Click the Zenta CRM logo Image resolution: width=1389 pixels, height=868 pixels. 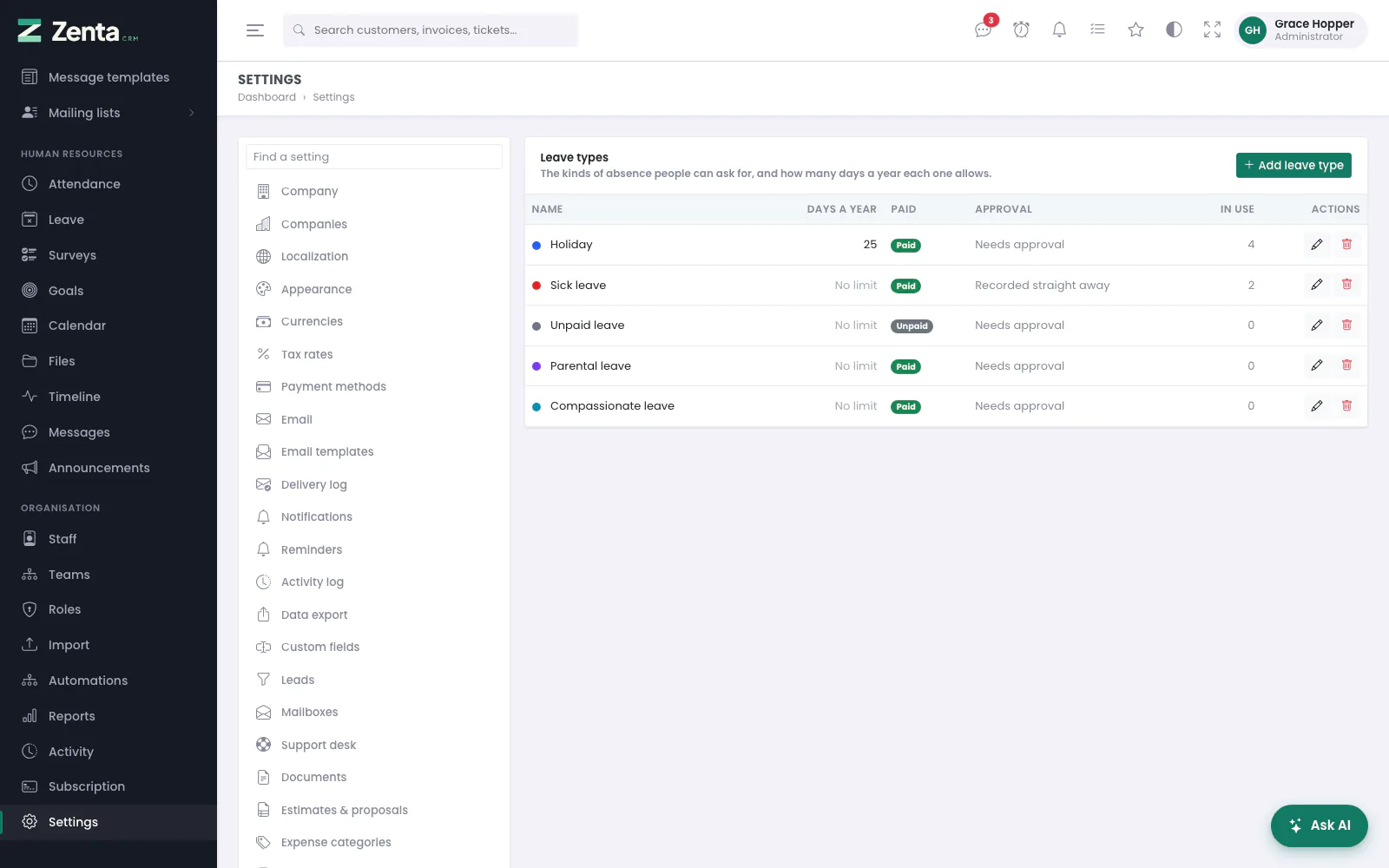[78, 31]
